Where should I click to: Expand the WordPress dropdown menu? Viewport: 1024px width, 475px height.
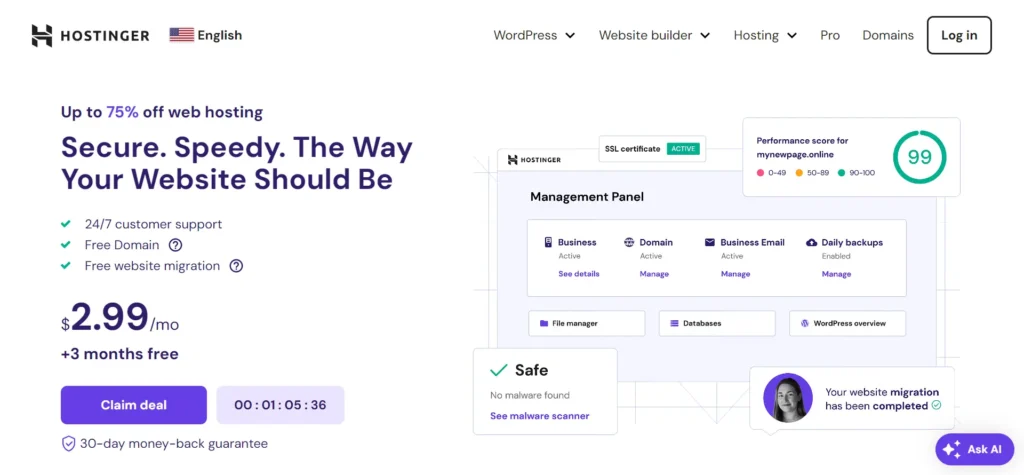point(534,35)
